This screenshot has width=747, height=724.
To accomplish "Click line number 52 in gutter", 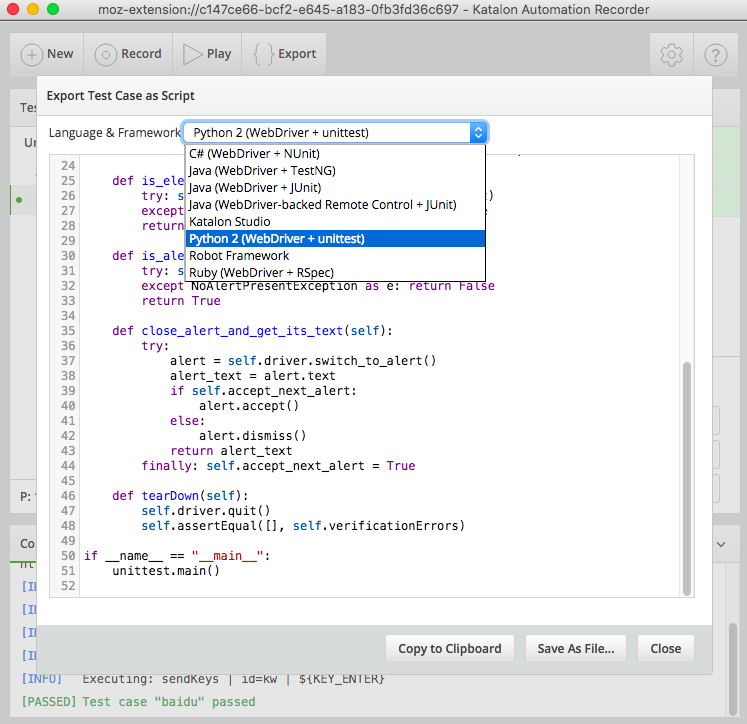I will [x=68, y=586].
